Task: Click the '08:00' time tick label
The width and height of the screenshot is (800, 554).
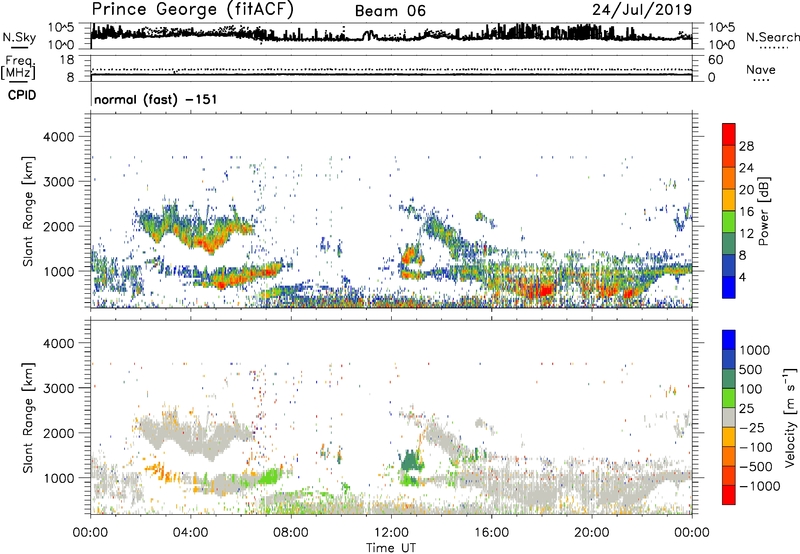Action: pos(291,533)
